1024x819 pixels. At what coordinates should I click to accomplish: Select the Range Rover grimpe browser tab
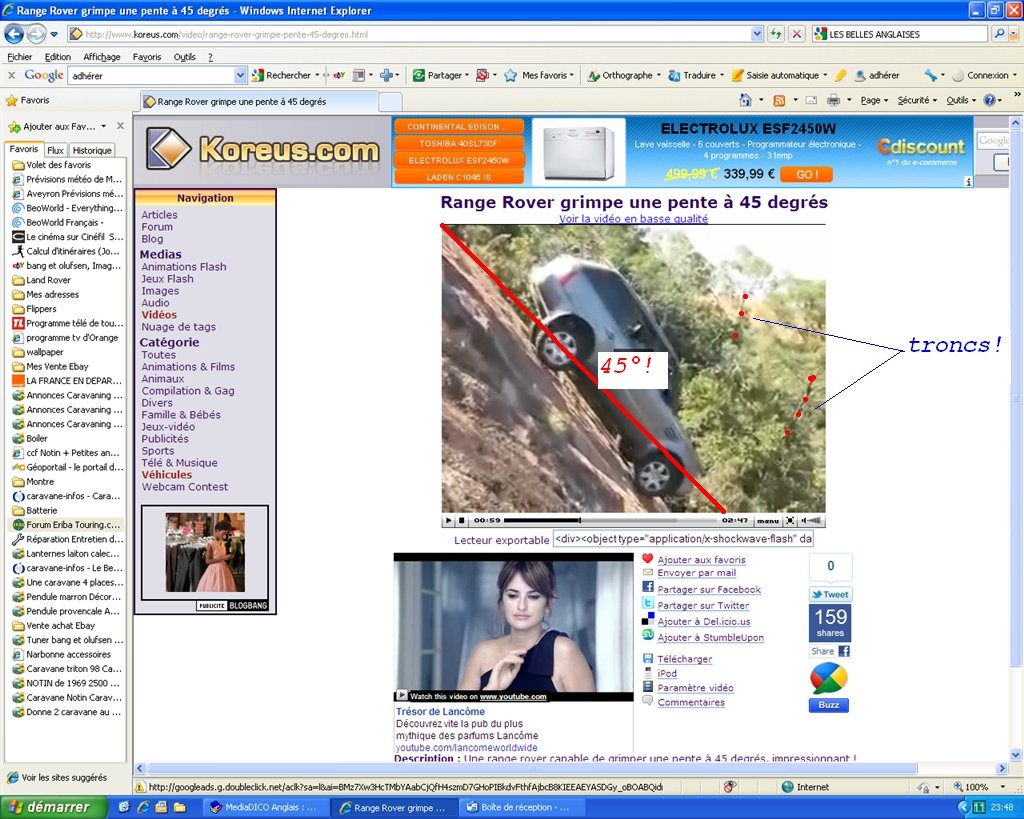[259, 101]
